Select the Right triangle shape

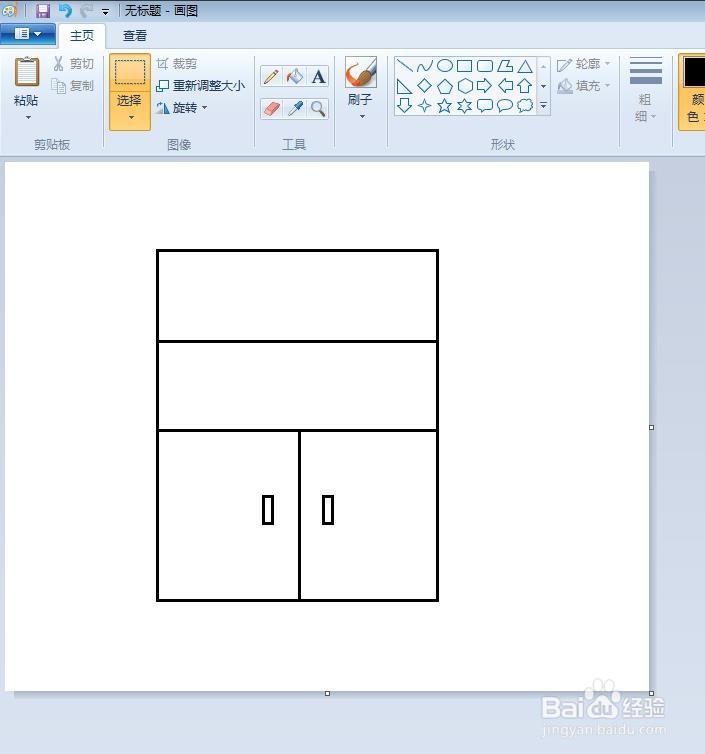(x=404, y=86)
